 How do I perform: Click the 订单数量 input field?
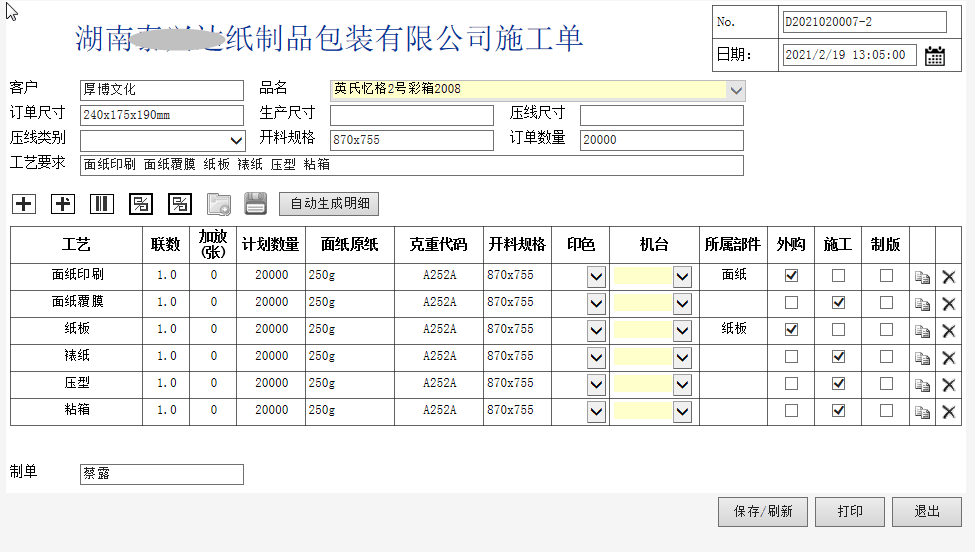click(661, 140)
